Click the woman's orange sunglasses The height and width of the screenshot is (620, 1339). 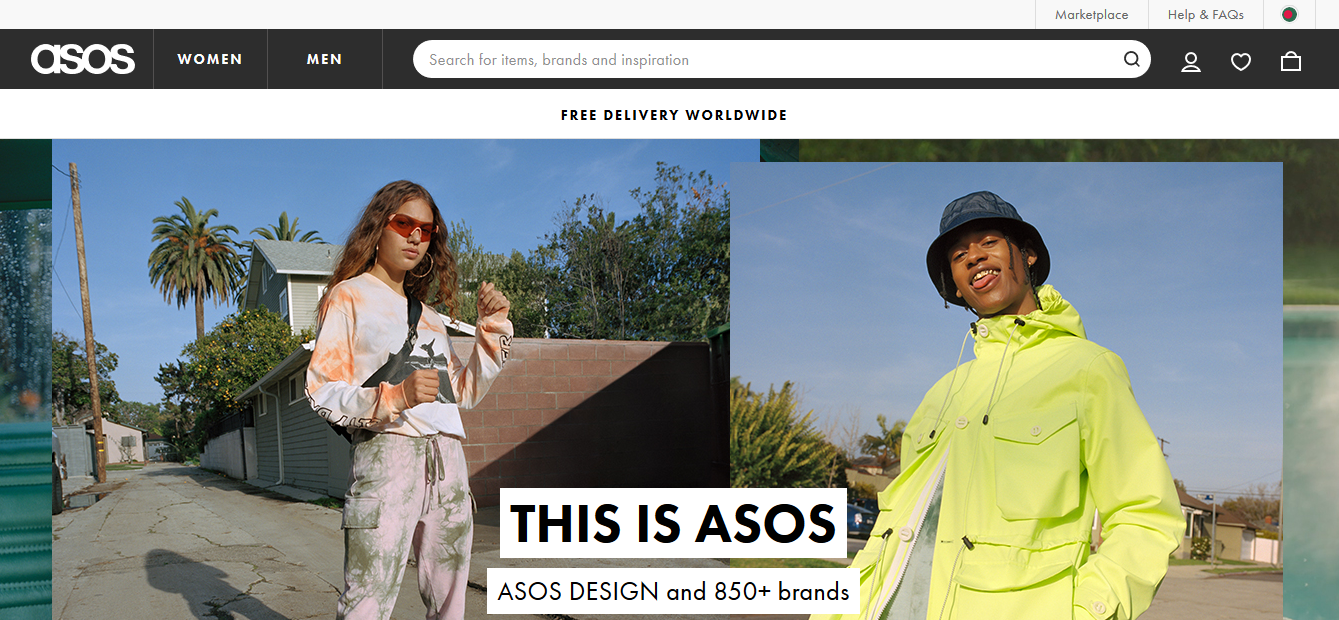pyautogui.click(x=410, y=227)
